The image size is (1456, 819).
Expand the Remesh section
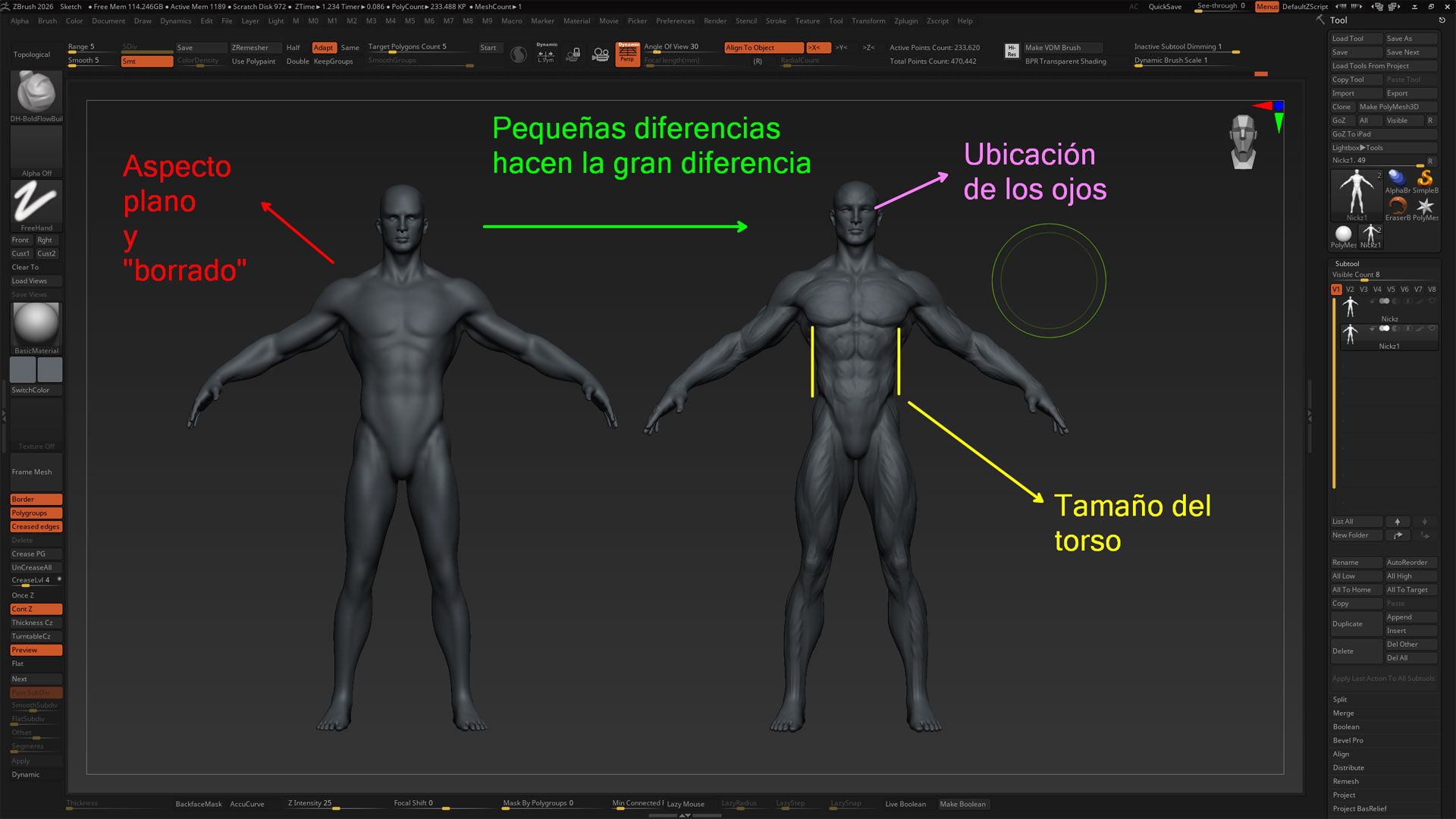click(x=1345, y=781)
